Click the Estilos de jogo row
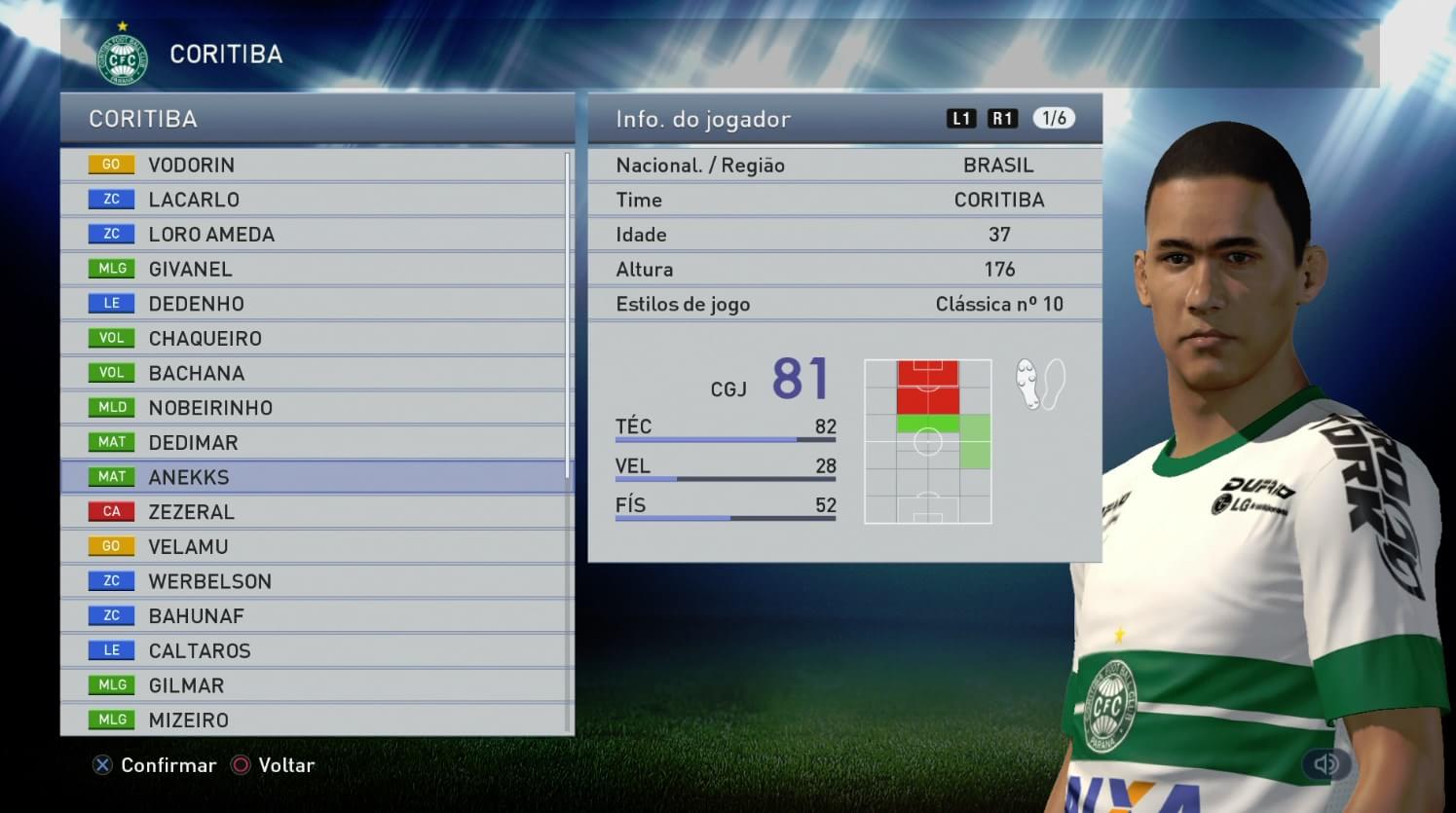This screenshot has width=1456, height=813. coord(844,304)
